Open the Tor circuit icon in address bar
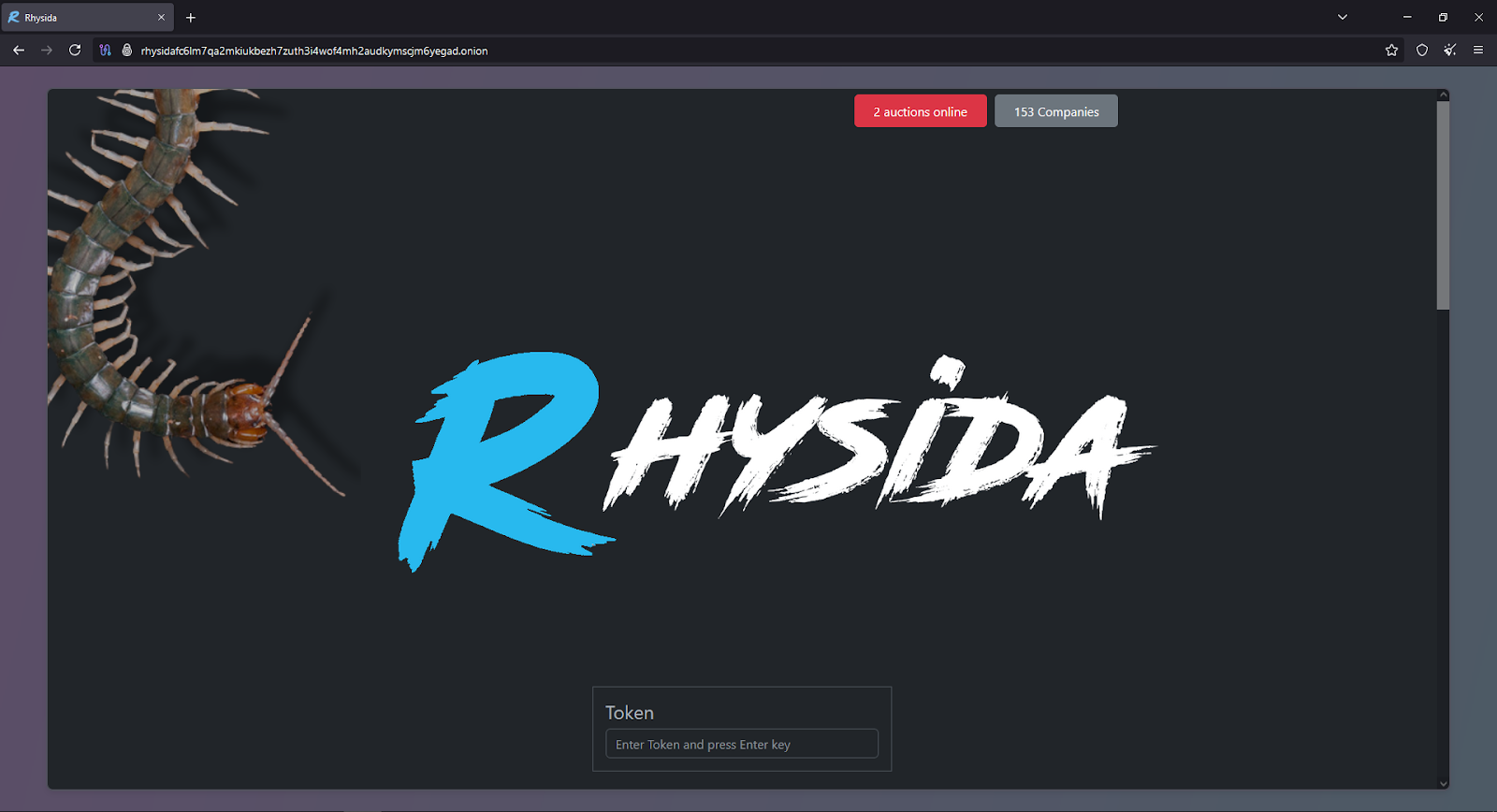The height and width of the screenshot is (812, 1497). (105, 51)
